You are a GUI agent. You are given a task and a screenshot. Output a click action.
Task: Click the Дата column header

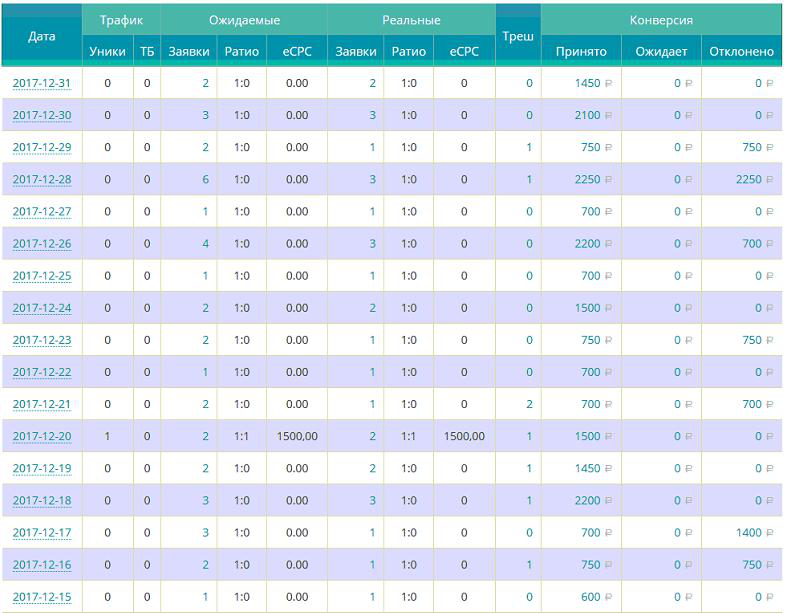click(41, 36)
